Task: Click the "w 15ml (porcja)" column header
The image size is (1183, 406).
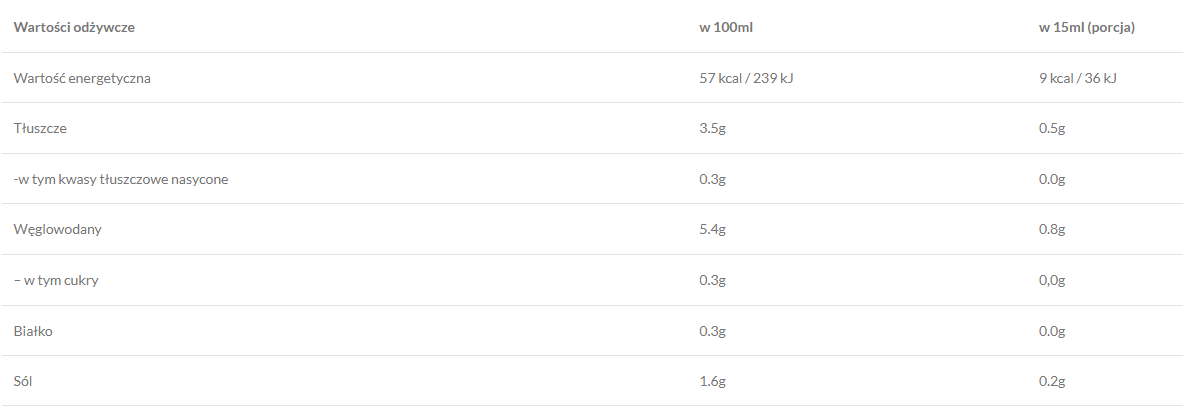Action: [1087, 27]
